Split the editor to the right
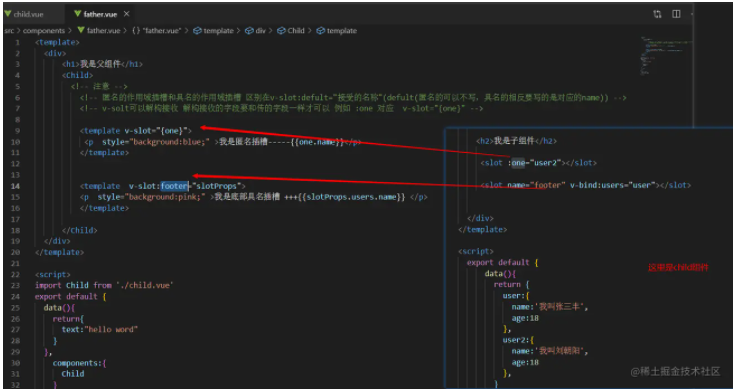The height and width of the screenshot is (389, 736). (x=676, y=14)
